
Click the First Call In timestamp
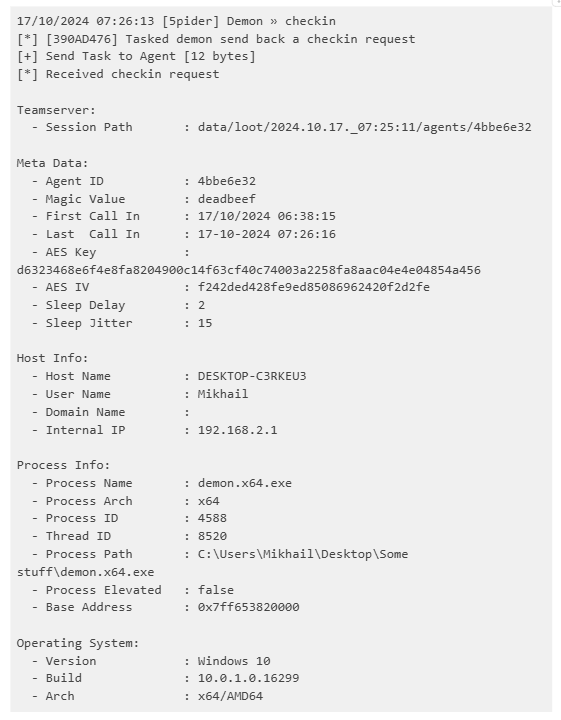(267, 216)
